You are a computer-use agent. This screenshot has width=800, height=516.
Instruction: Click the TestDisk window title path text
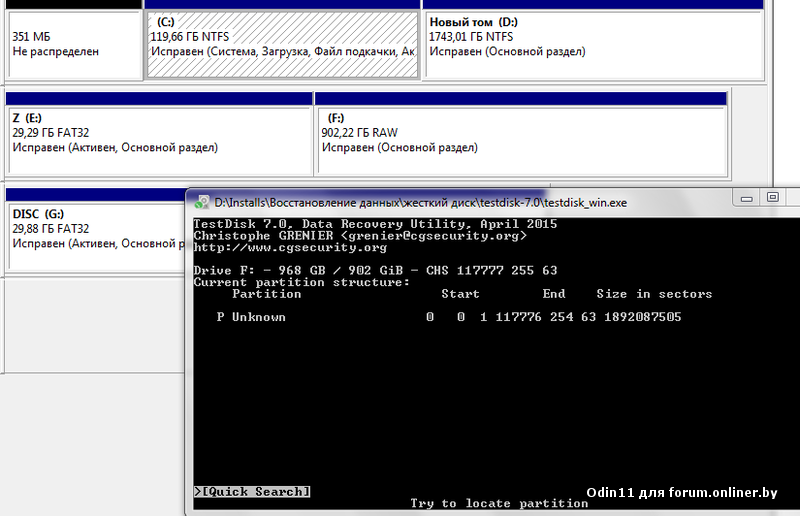tap(420, 202)
